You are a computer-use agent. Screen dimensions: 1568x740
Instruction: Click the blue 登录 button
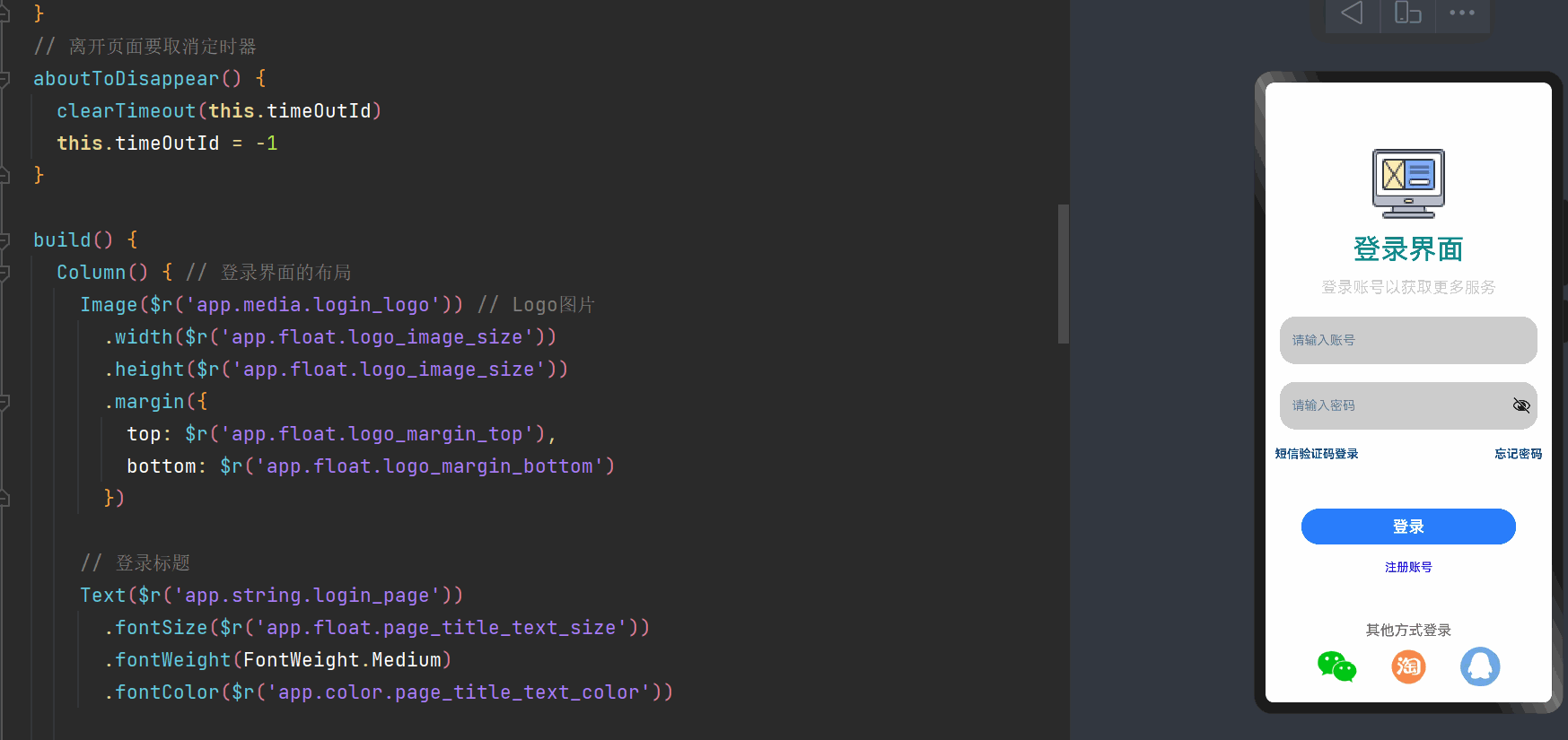1408,527
